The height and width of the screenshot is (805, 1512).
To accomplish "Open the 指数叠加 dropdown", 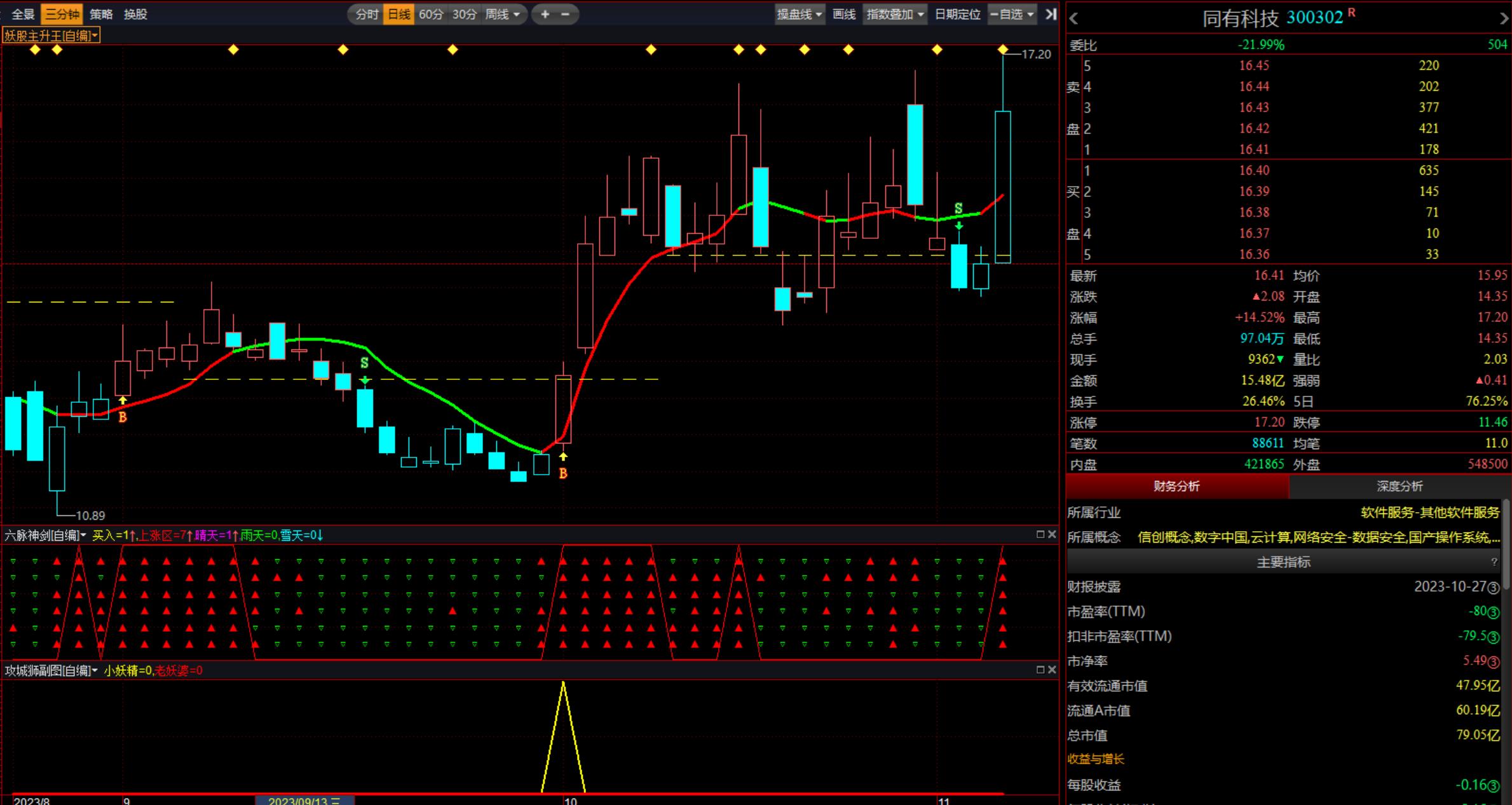I will pyautogui.click(x=895, y=14).
